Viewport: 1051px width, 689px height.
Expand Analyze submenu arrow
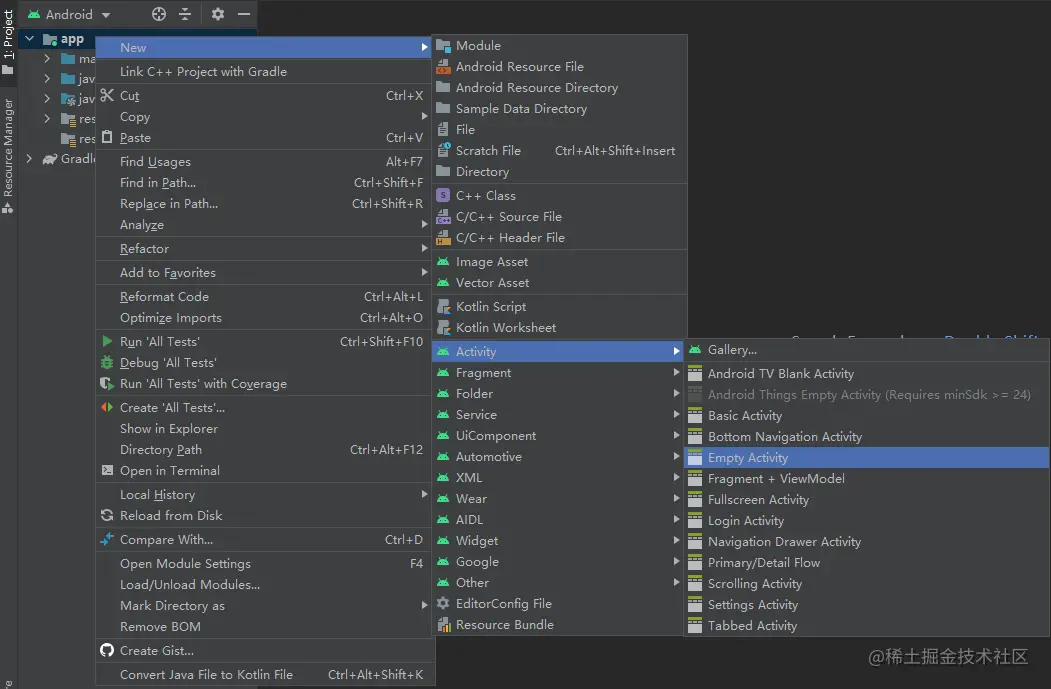(x=424, y=224)
